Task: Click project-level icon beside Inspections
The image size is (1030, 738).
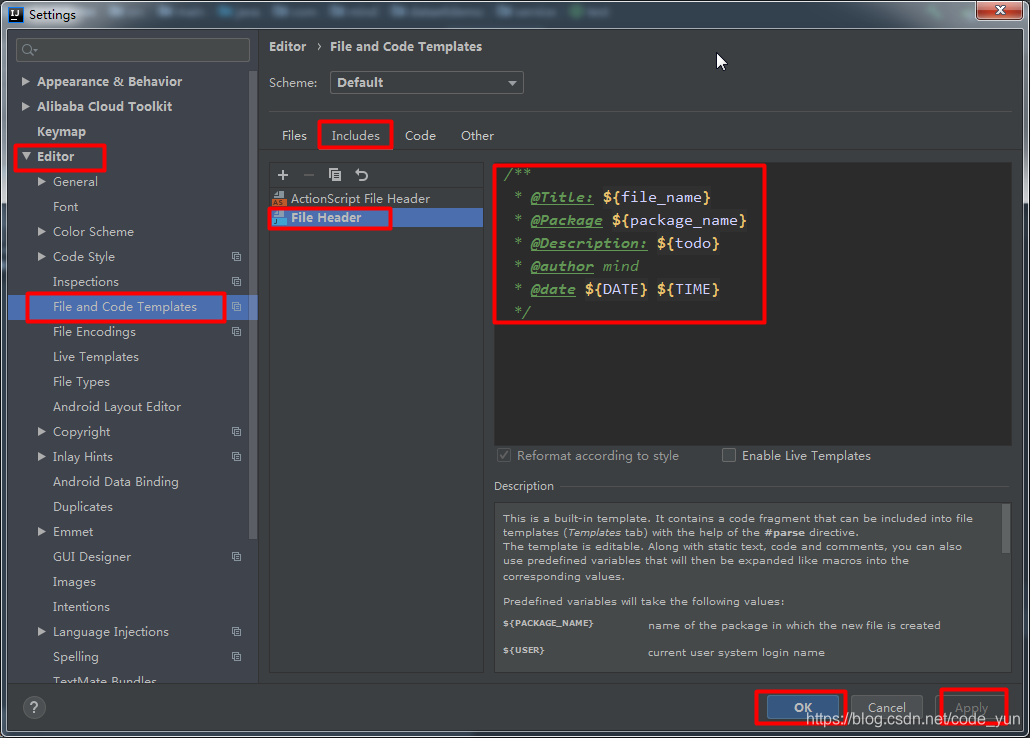Action: pyautogui.click(x=236, y=282)
